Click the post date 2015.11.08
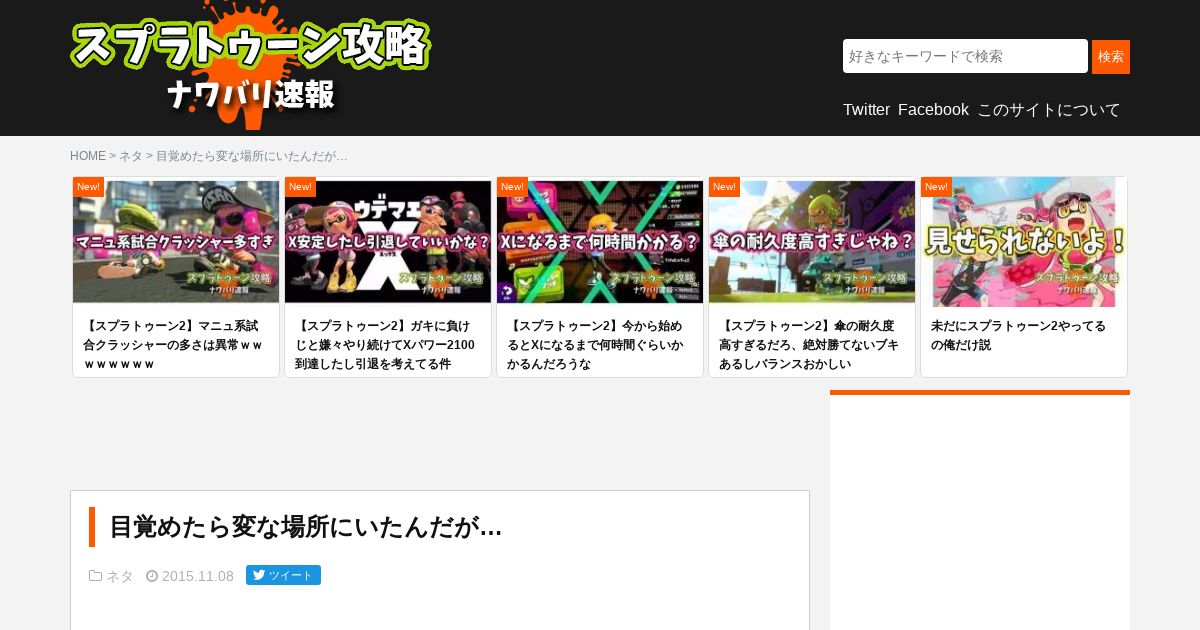 198,576
